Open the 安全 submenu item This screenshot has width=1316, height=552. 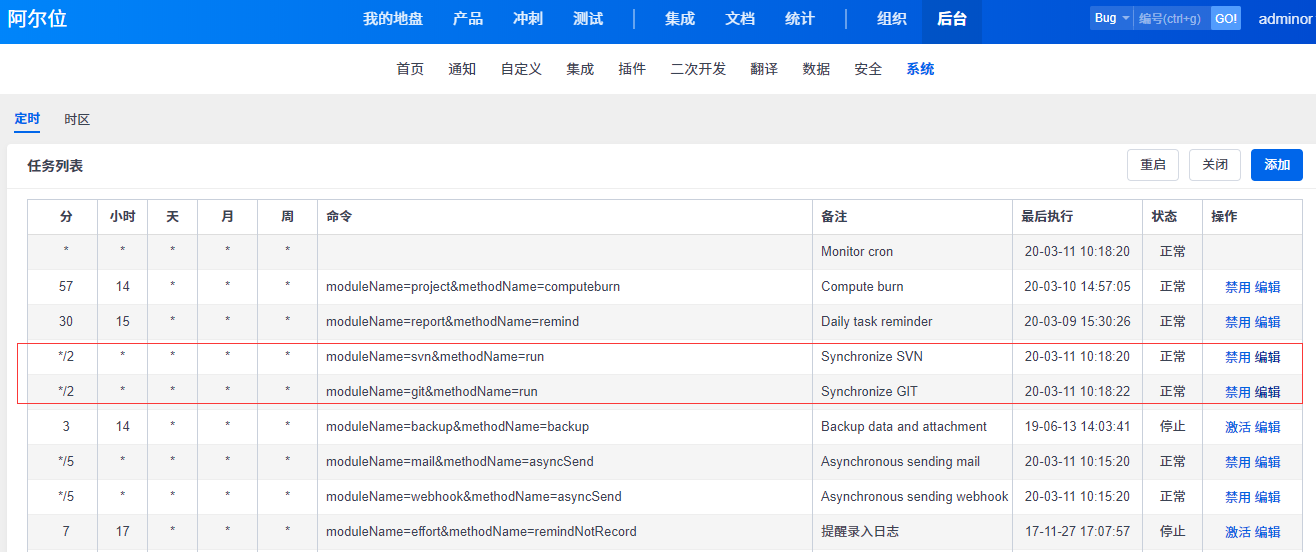(868, 69)
